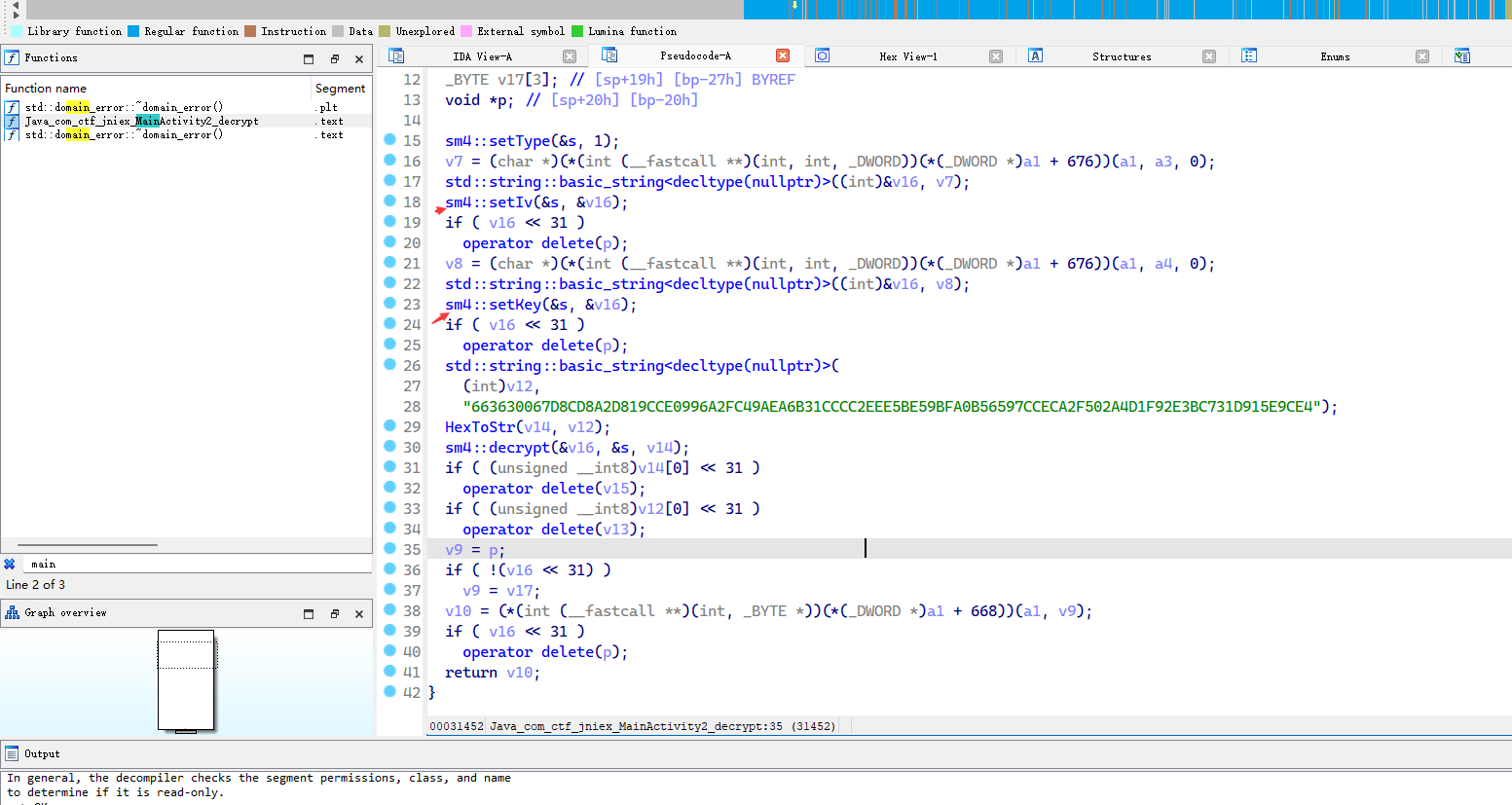Click the main filter input field
The image size is (1512, 805).
(x=195, y=565)
